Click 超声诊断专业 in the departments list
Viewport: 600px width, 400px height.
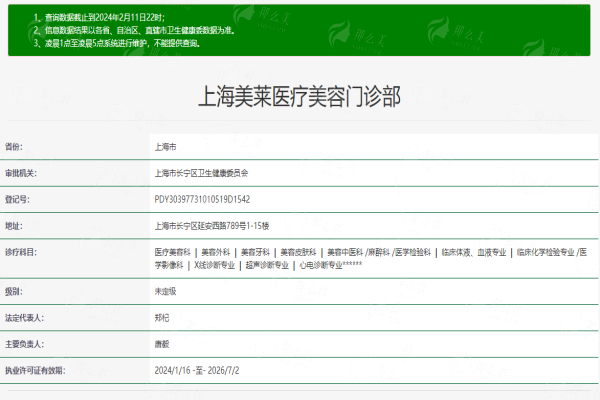267,265
